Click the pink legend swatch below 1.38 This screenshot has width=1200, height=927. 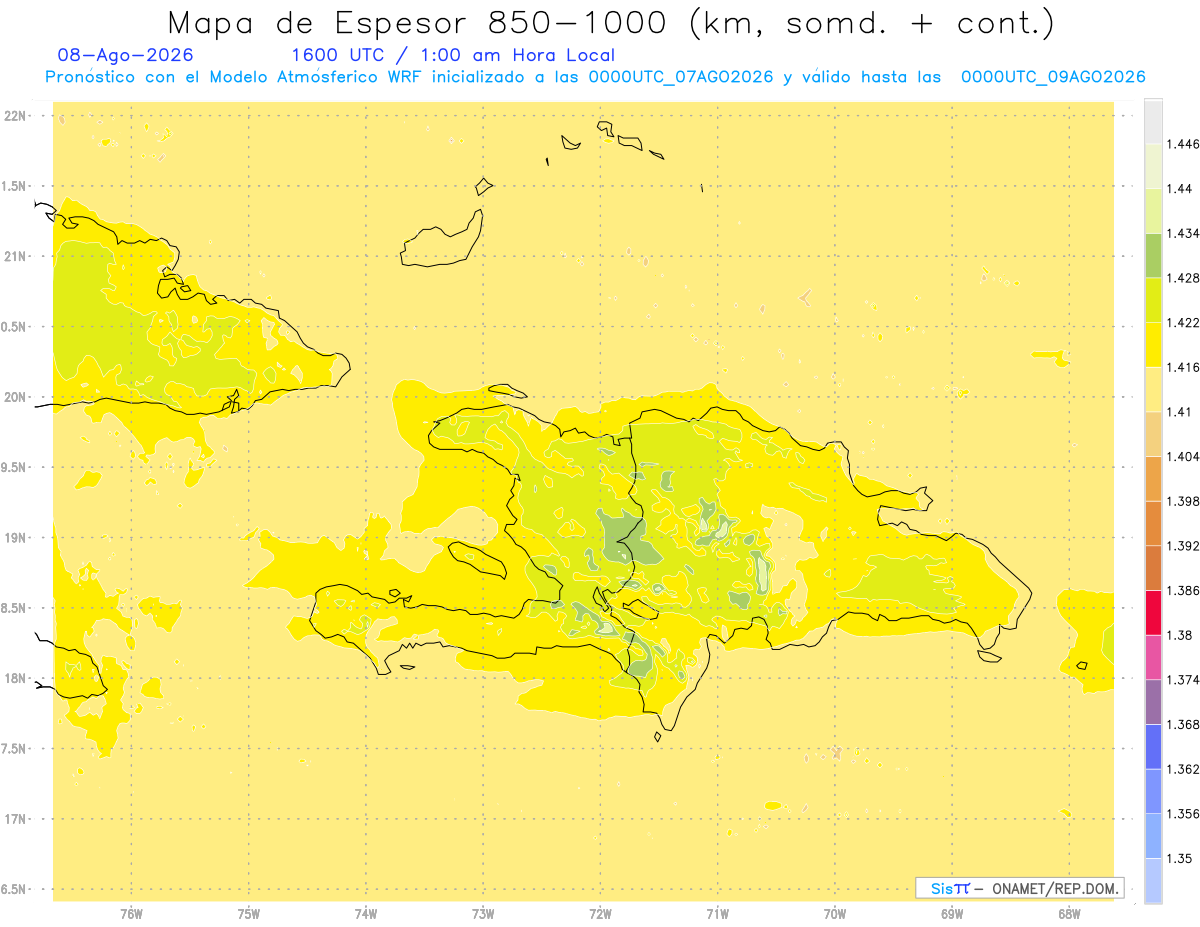pyautogui.click(x=1153, y=657)
